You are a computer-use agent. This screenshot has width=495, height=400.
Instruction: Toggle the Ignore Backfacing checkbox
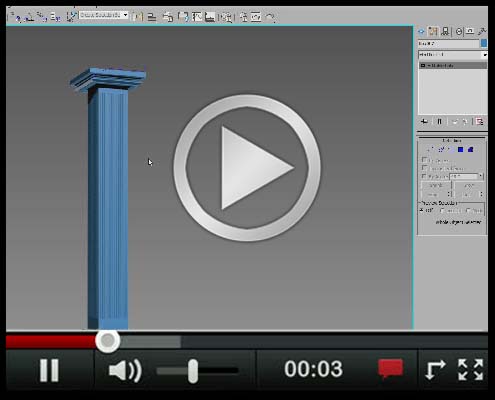[x=424, y=168]
